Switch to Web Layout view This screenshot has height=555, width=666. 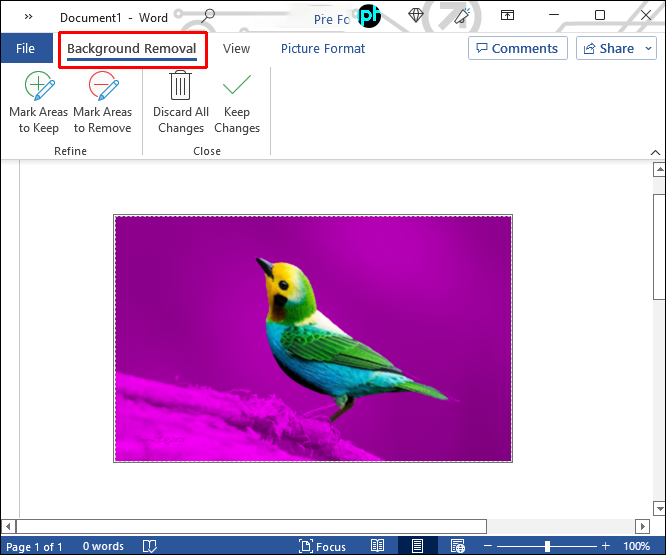[x=457, y=546]
